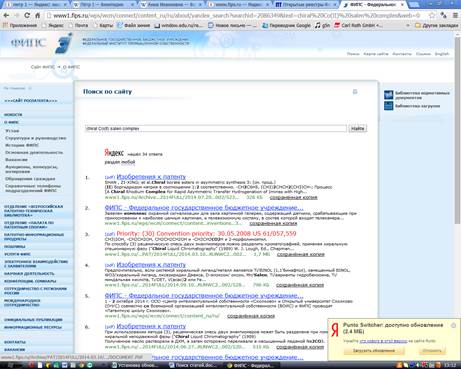Screen dimensions: 461x369
Task: Switch to the Пётр I Википедия tab
Action: click(103, 5)
